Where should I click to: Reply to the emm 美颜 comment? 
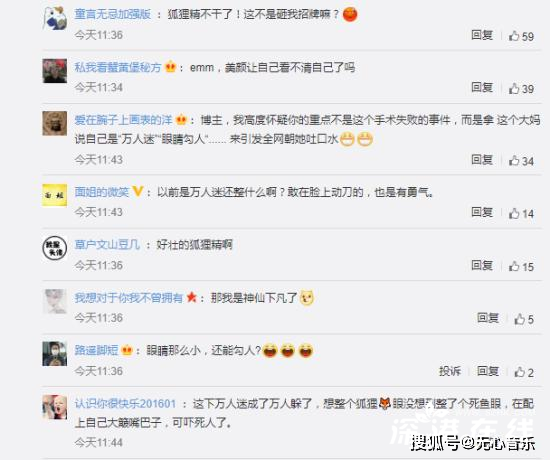(482, 87)
